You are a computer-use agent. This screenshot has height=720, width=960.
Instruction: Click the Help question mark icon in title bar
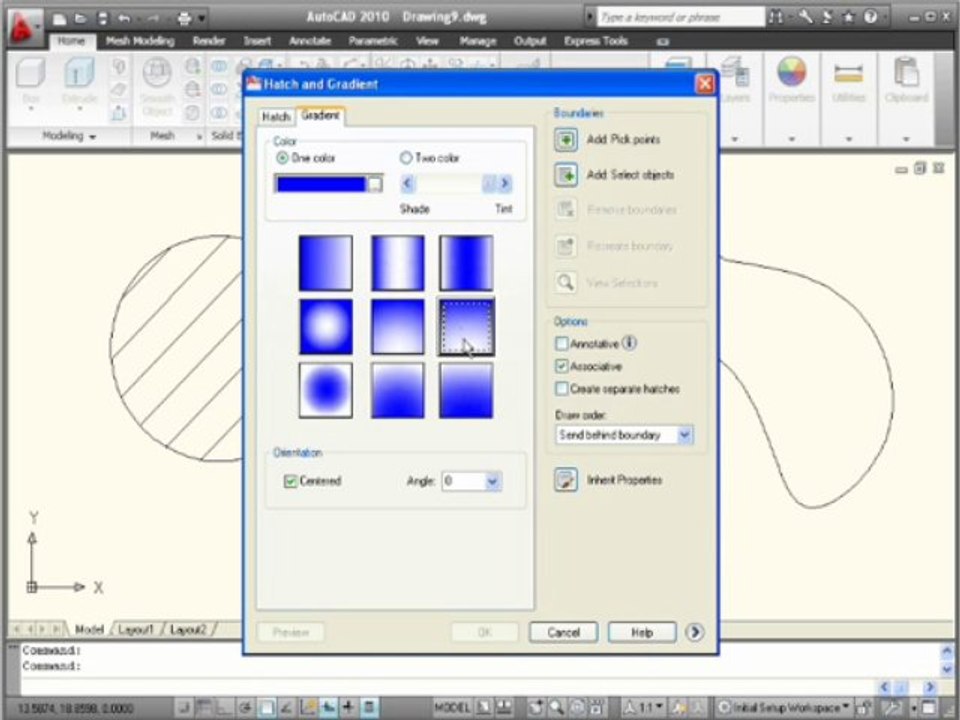coord(870,17)
